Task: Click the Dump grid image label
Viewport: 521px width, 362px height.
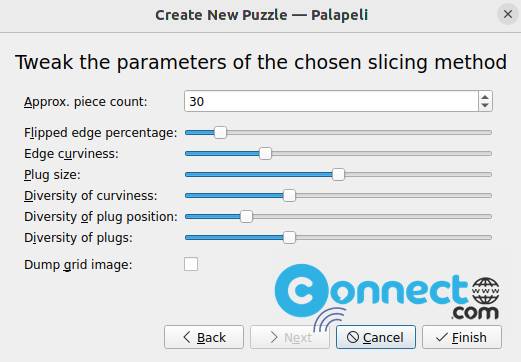Action: click(78, 265)
